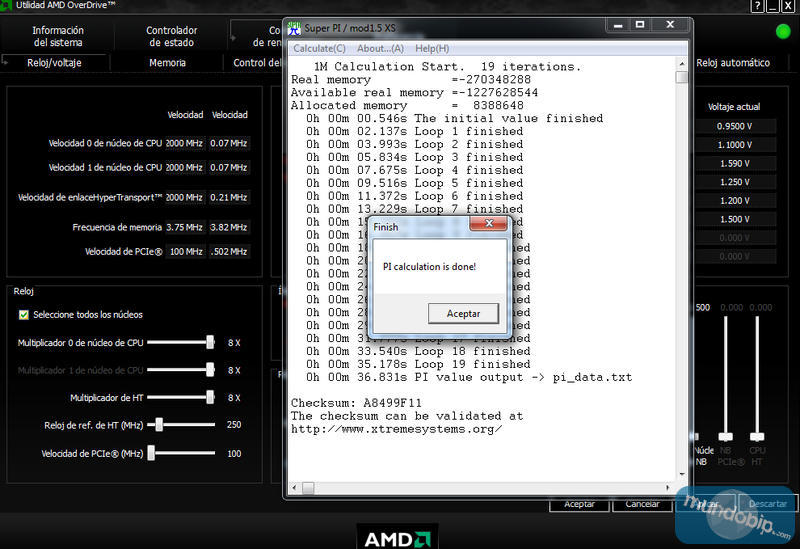Click the http://www.xtremesystems.org/ text
The image size is (800, 549).
pos(396,429)
